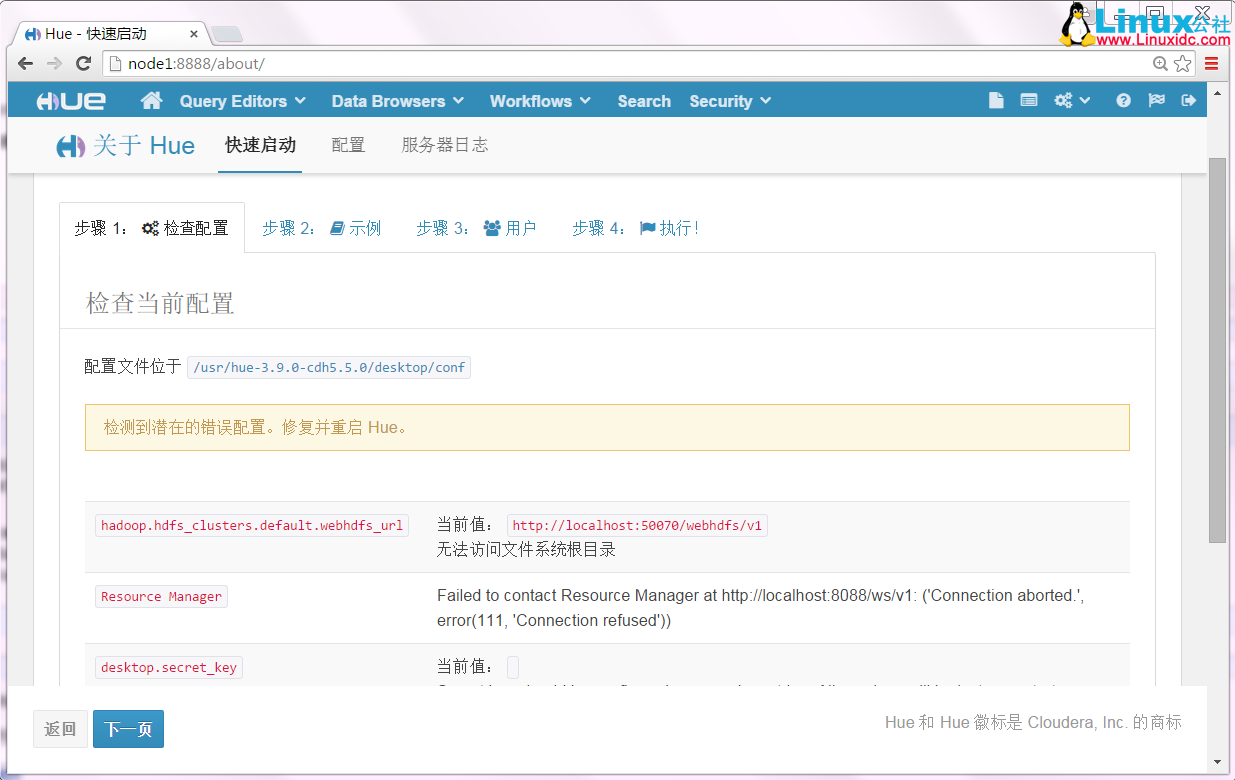
Task: Expand the Query Editors dropdown
Action: pos(242,101)
